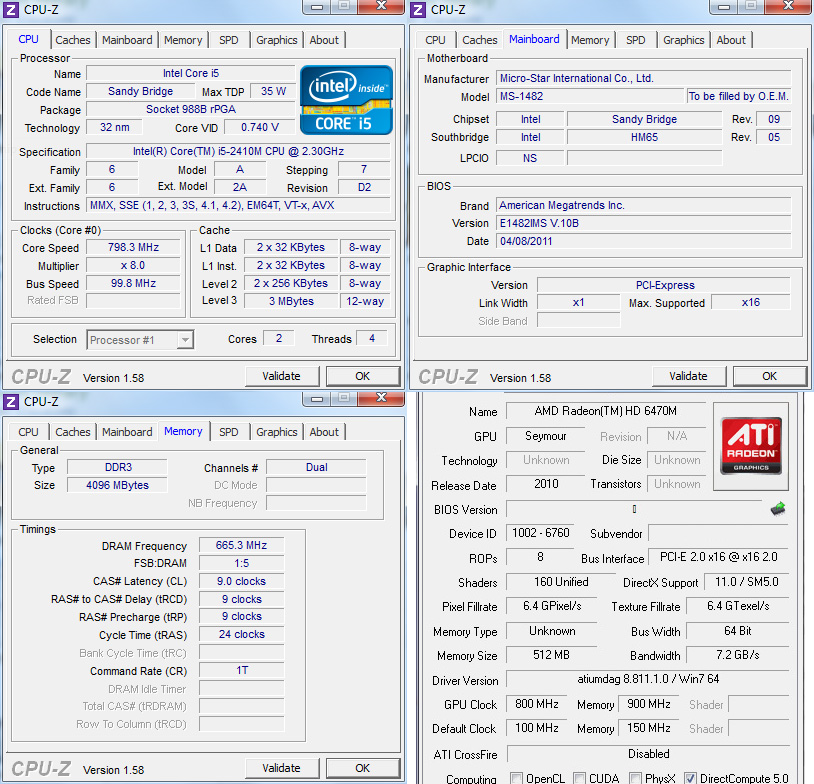
Task: Click the Level 3 cache value 3 MBytes
Action: (291, 301)
